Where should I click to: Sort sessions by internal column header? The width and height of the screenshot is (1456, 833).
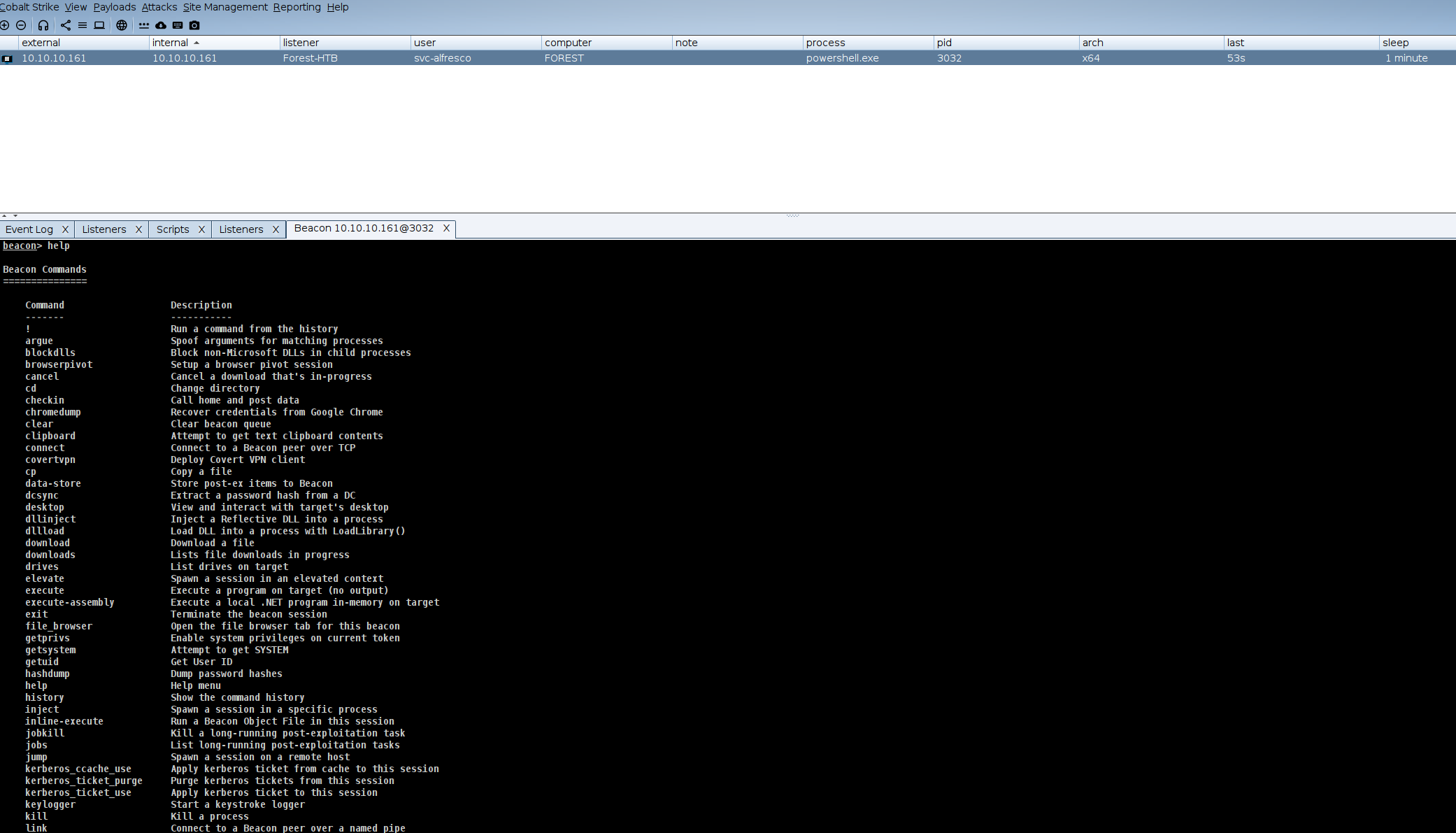[171, 43]
